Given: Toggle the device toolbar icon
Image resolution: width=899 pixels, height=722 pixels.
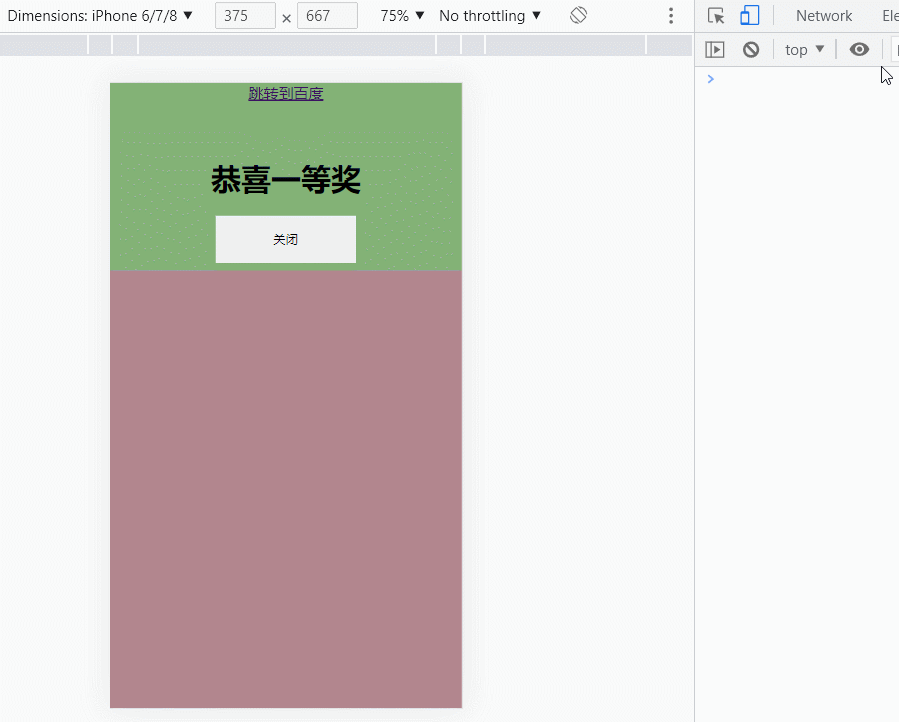Looking at the screenshot, I should click(x=749, y=15).
